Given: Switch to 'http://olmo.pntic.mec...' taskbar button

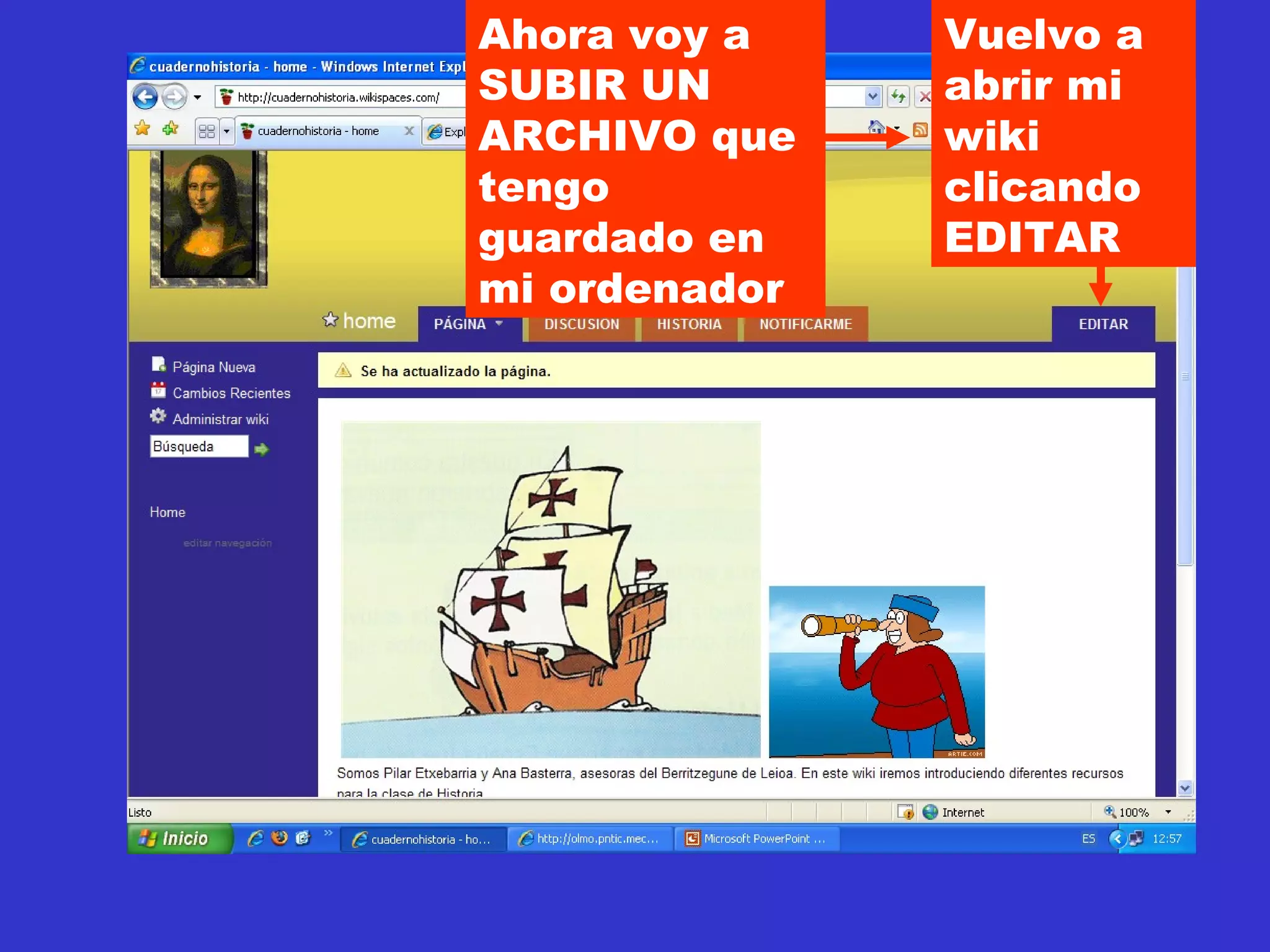Looking at the screenshot, I should pyautogui.click(x=590, y=839).
